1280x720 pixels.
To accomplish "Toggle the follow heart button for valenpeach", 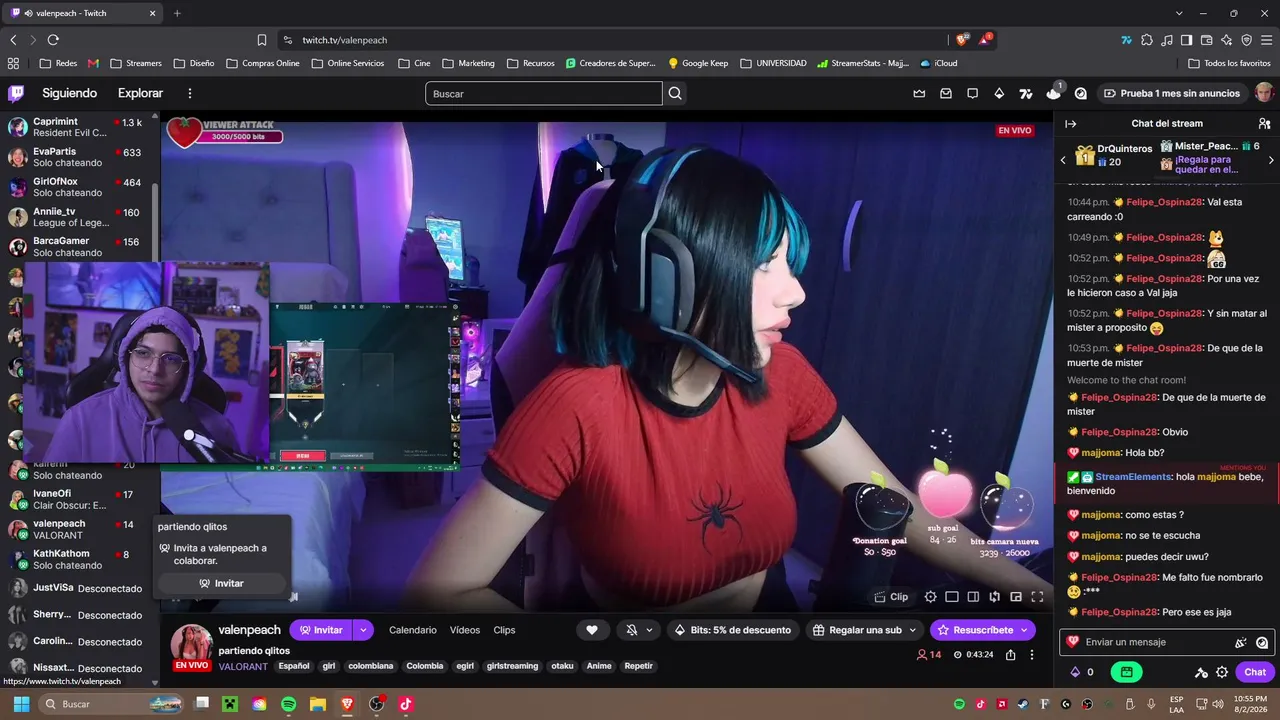I will [591, 630].
